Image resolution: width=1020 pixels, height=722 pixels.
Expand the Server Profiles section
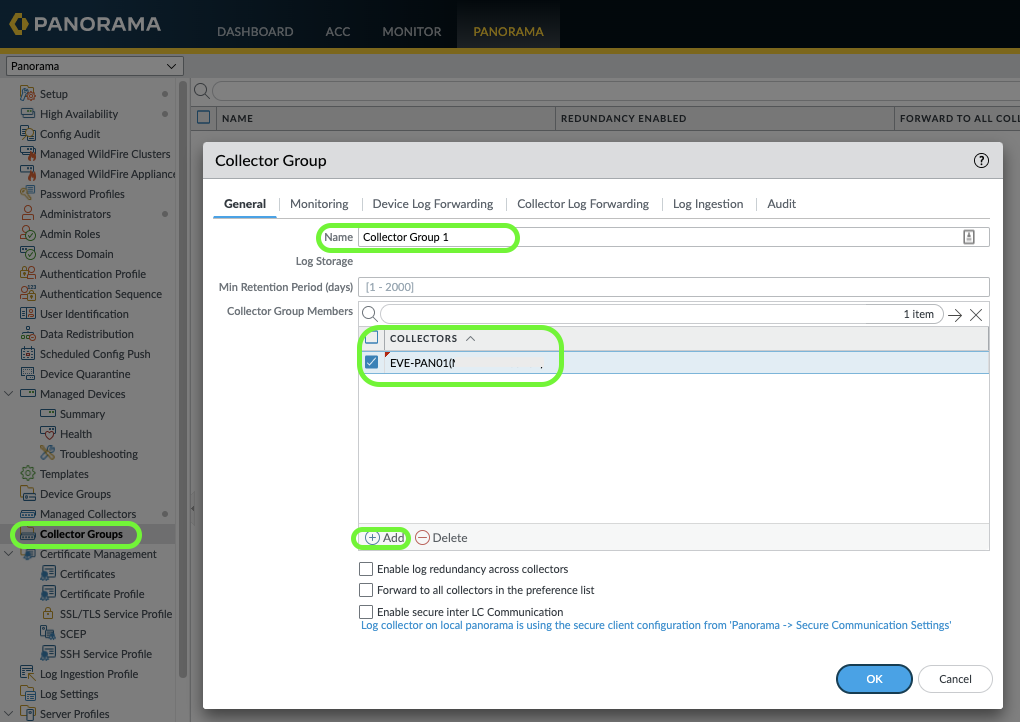pos(10,713)
